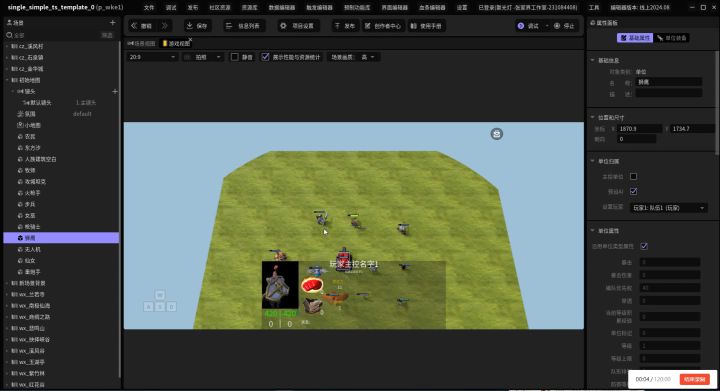Image resolution: width=720 pixels, height=391 pixels.
Task: Open the 玩家1: 队伍1 (玩家) dropdown
Action: 669,208
